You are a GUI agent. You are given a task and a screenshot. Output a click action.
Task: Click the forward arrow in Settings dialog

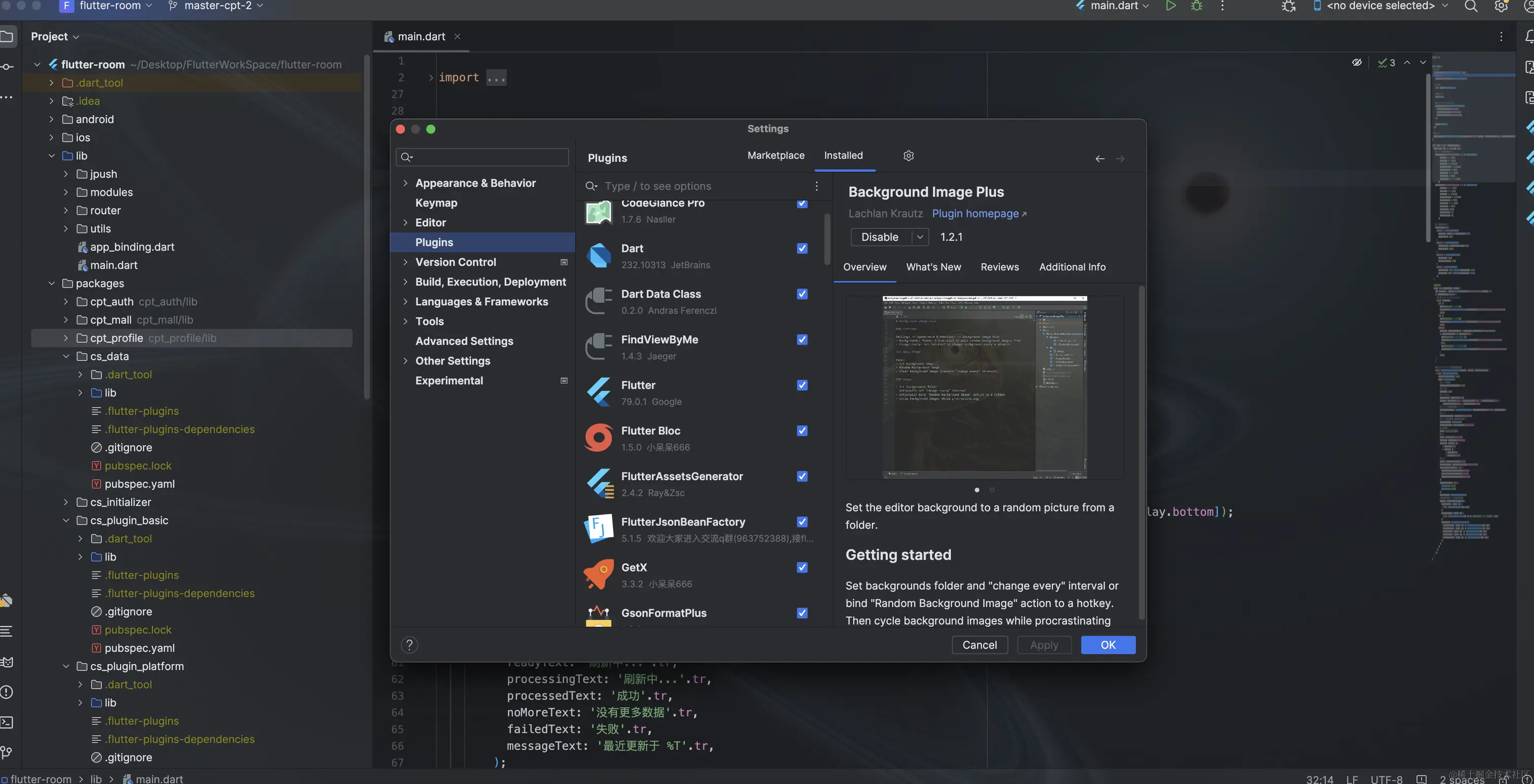(x=1120, y=159)
